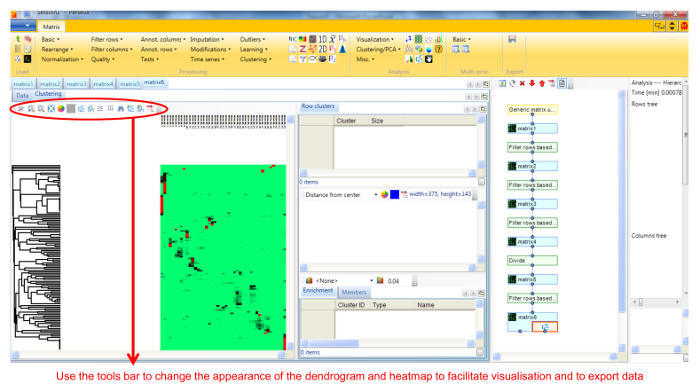
Task: Click the binoculars search icon in clustering toolbar
Action: (x=121, y=108)
